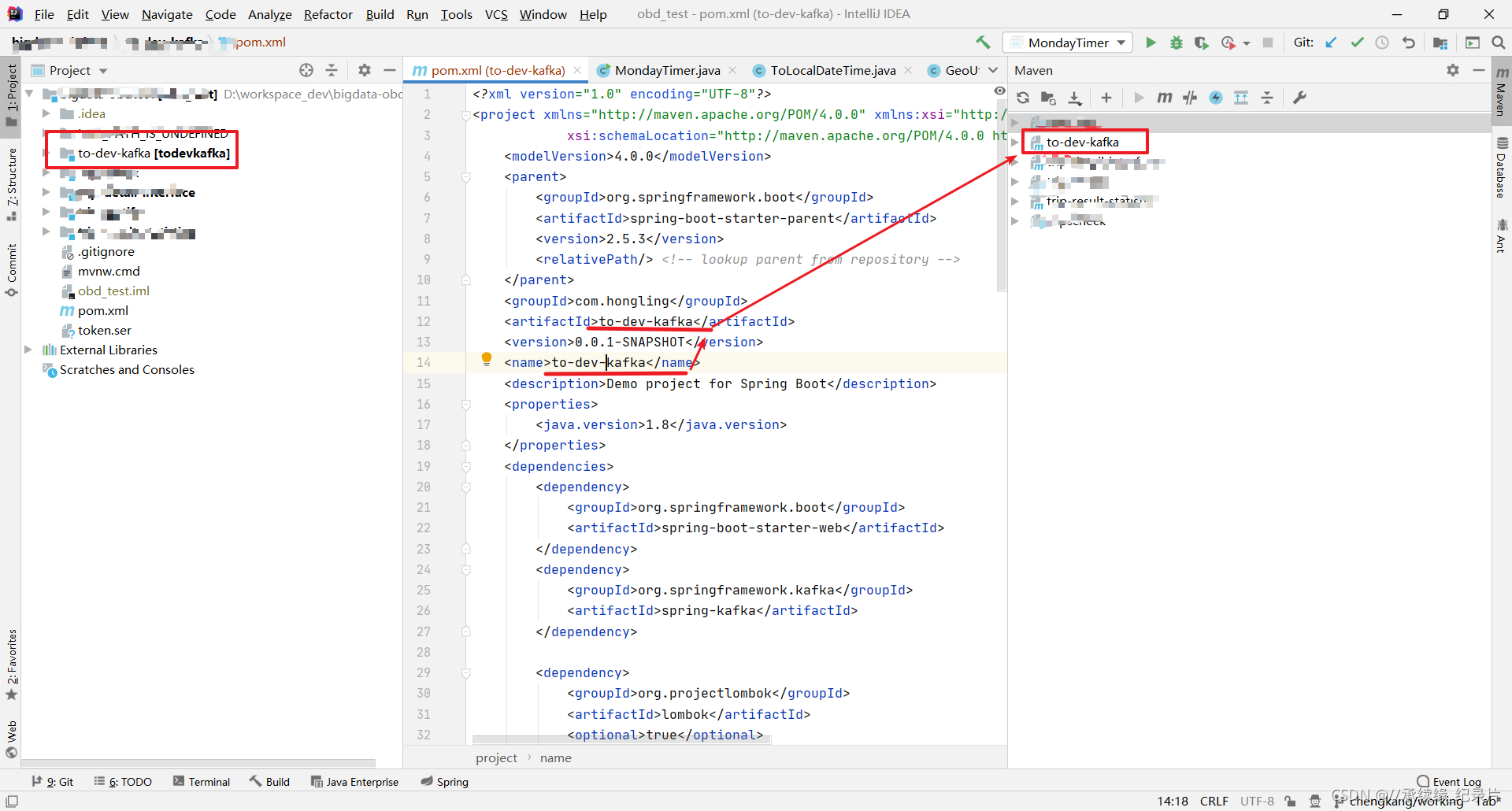Toggle Skip Tests mode in Maven

pyautogui.click(x=1216, y=98)
